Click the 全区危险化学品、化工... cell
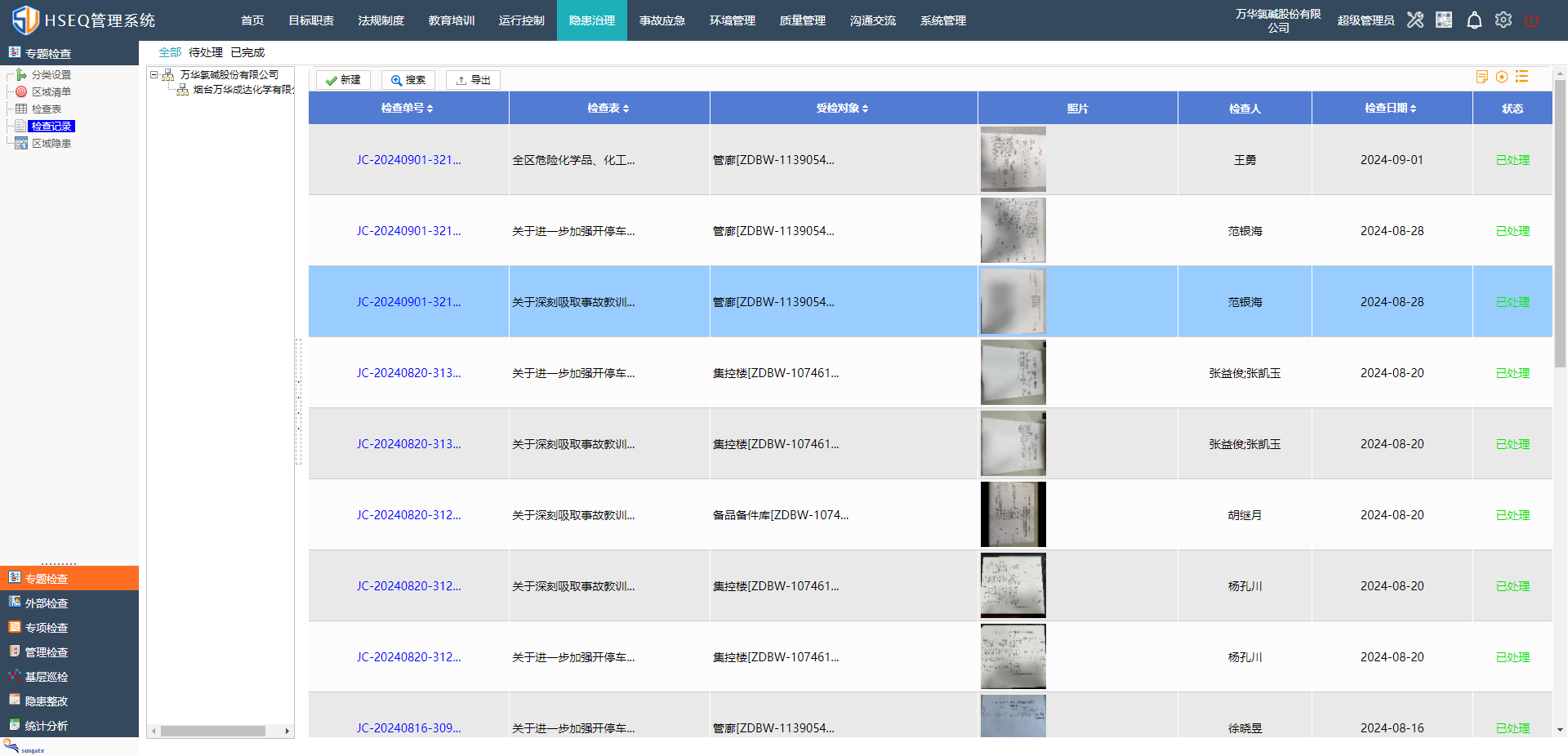 (573, 160)
